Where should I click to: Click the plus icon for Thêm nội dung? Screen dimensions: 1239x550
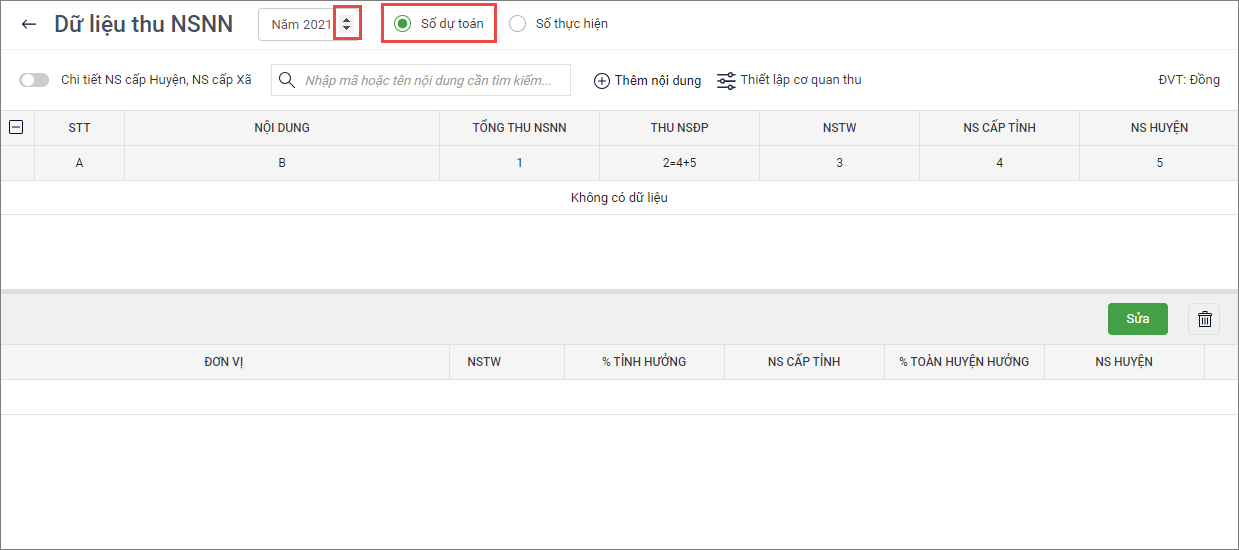[602, 81]
